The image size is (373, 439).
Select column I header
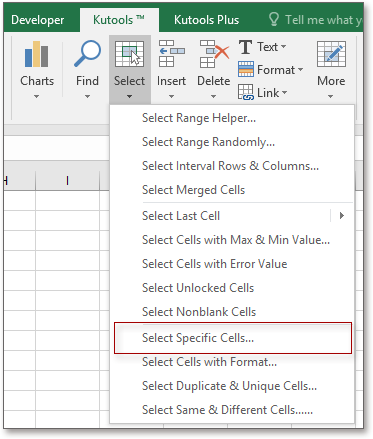point(68,181)
